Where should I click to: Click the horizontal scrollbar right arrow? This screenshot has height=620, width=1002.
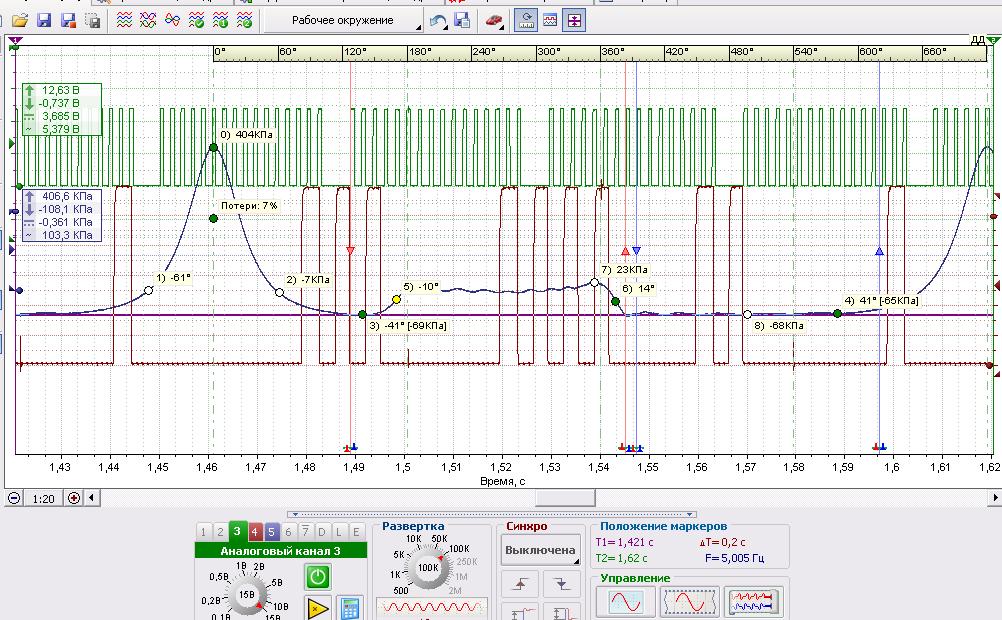(995, 498)
